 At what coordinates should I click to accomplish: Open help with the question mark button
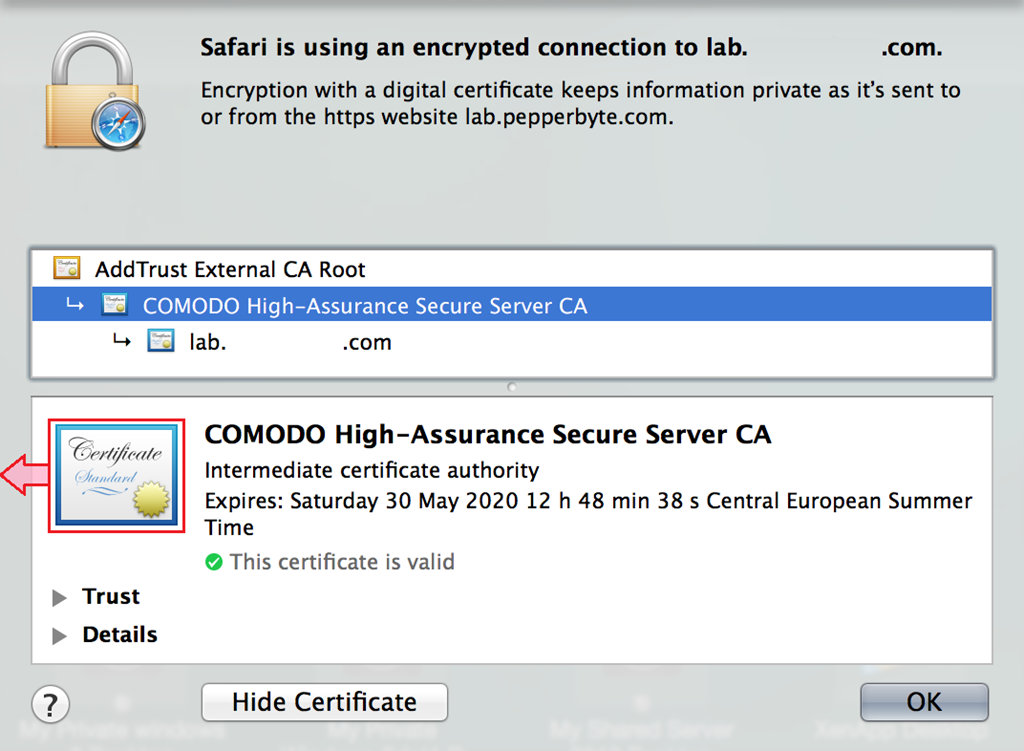(50, 703)
